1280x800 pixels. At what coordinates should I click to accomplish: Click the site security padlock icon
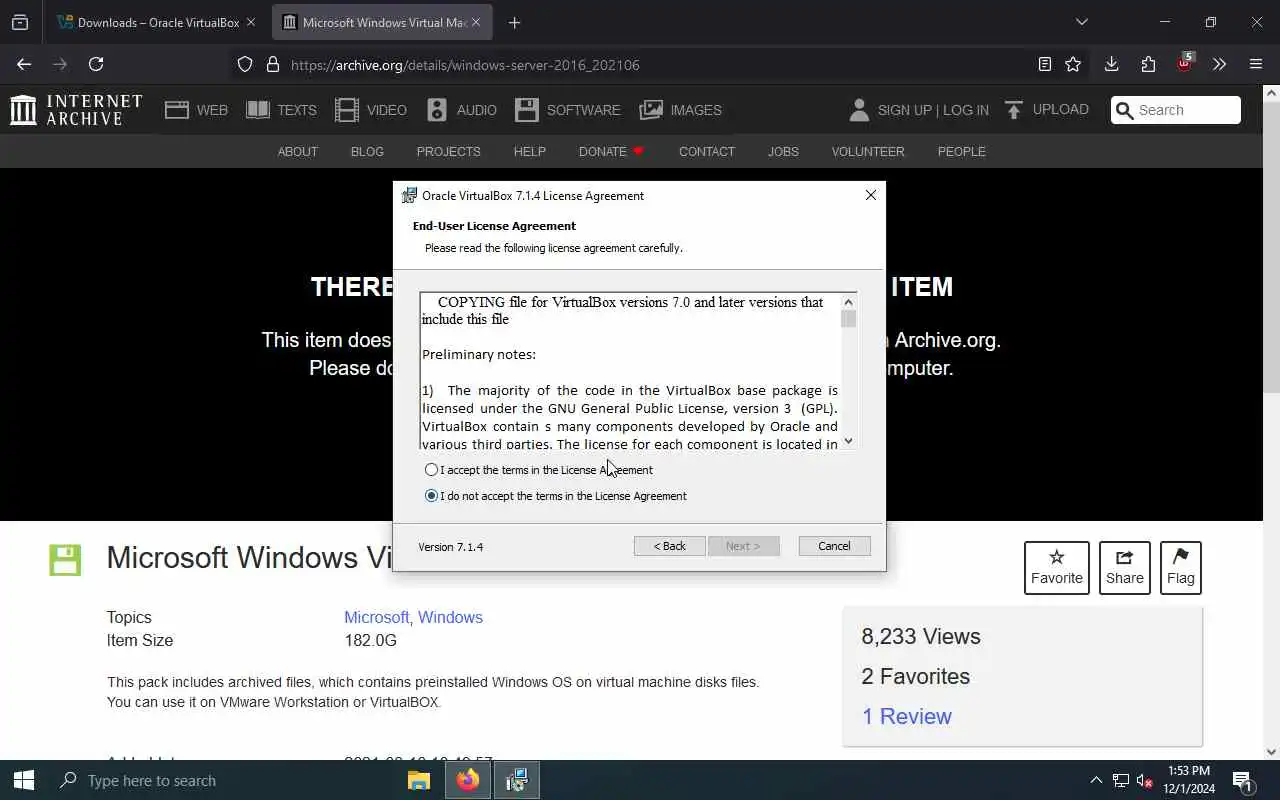(272, 64)
